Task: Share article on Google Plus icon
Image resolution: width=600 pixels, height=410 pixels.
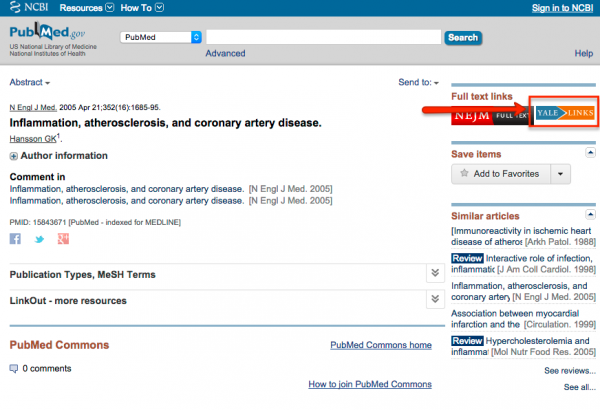Action: [63, 239]
